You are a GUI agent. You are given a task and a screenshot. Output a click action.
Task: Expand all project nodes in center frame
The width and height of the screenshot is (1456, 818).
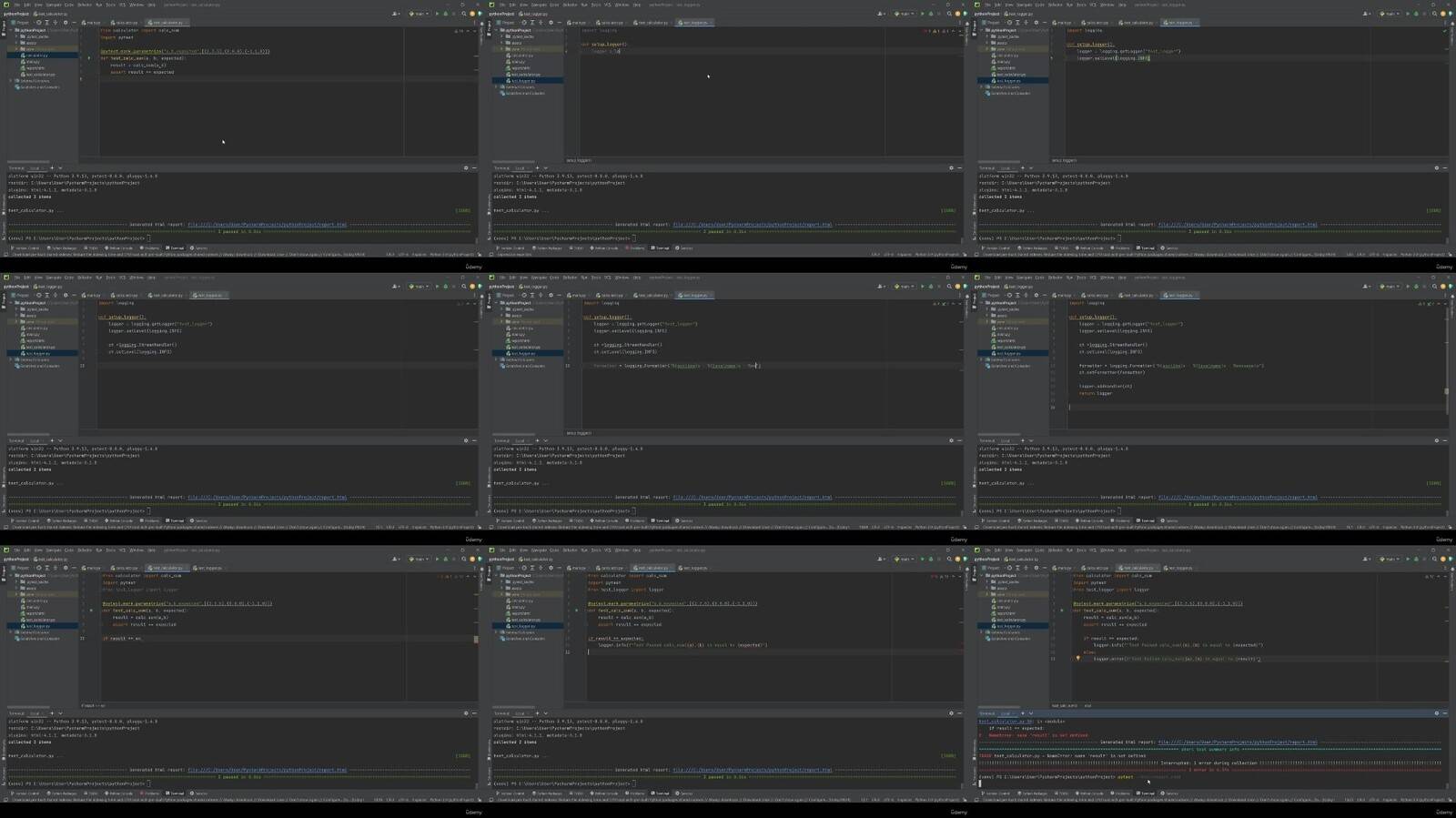[532, 296]
